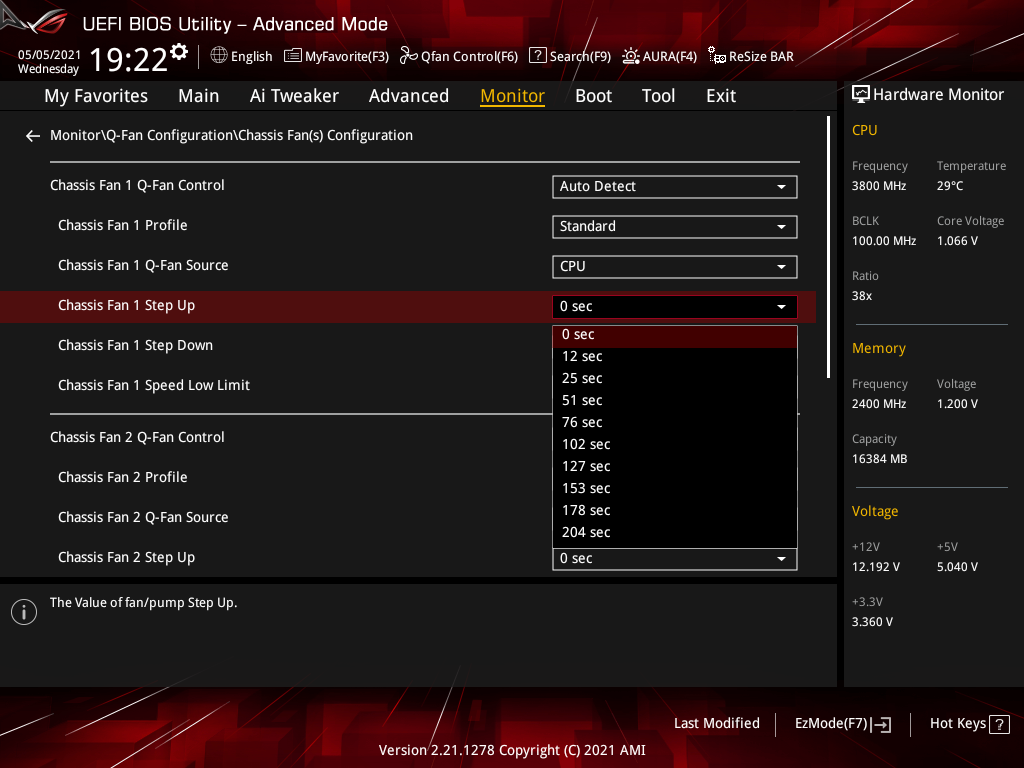Choose 12 sec step up option
Viewport: 1024px width, 768px height.
(x=675, y=357)
